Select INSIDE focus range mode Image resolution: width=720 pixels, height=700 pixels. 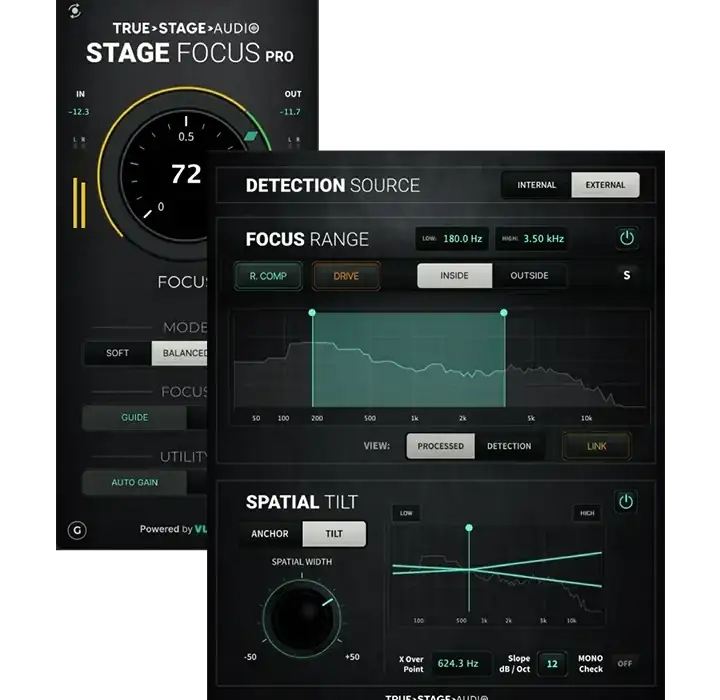click(x=454, y=276)
